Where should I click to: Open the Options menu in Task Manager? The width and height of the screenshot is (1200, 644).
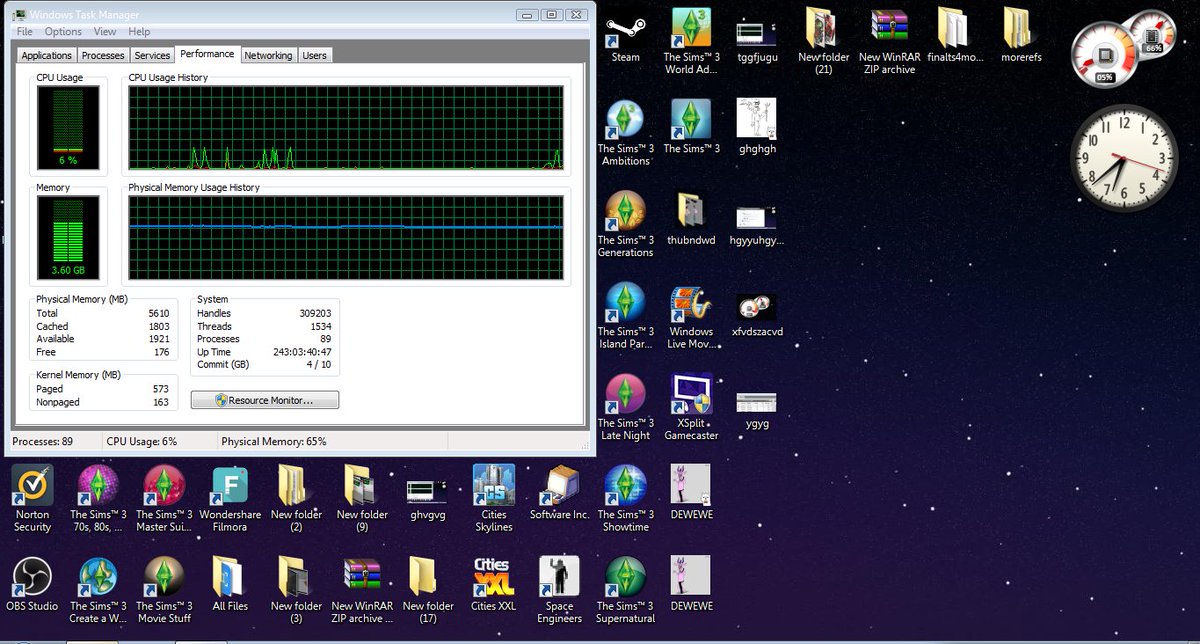[x=63, y=32]
